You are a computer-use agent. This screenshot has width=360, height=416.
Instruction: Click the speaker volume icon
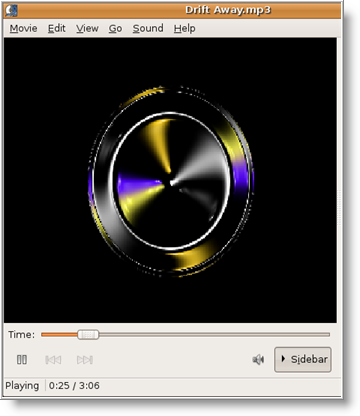(258, 360)
